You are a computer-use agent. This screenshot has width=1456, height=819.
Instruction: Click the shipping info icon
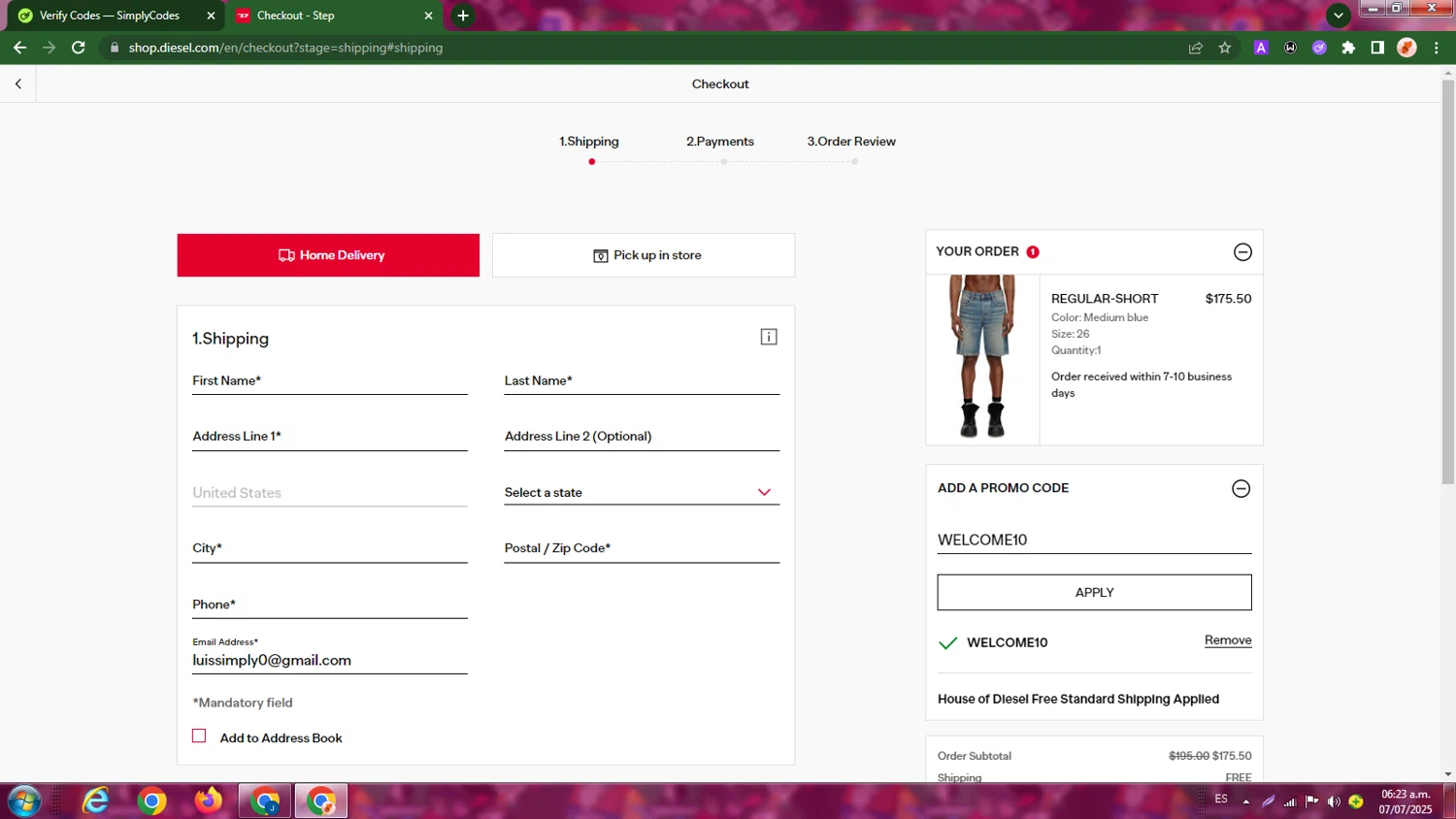(x=769, y=337)
